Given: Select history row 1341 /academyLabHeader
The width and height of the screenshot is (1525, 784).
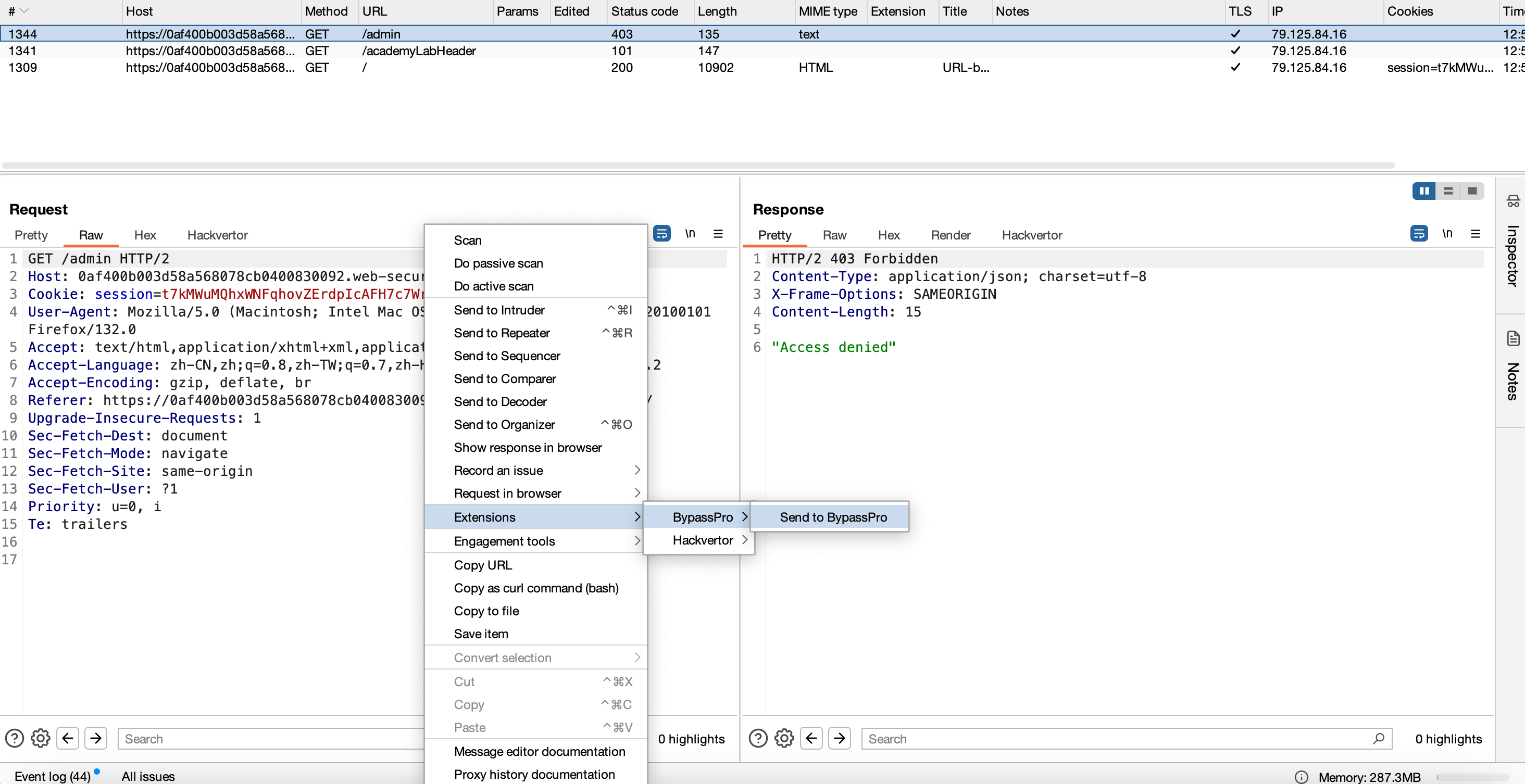Looking at the screenshot, I should coord(762,50).
